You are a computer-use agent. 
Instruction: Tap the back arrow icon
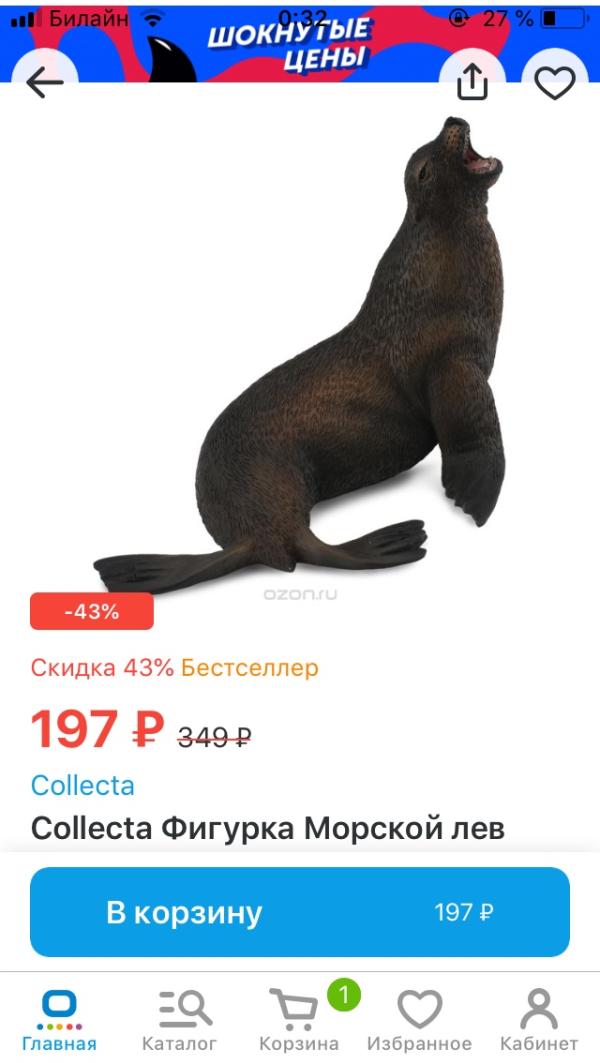tap(45, 83)
